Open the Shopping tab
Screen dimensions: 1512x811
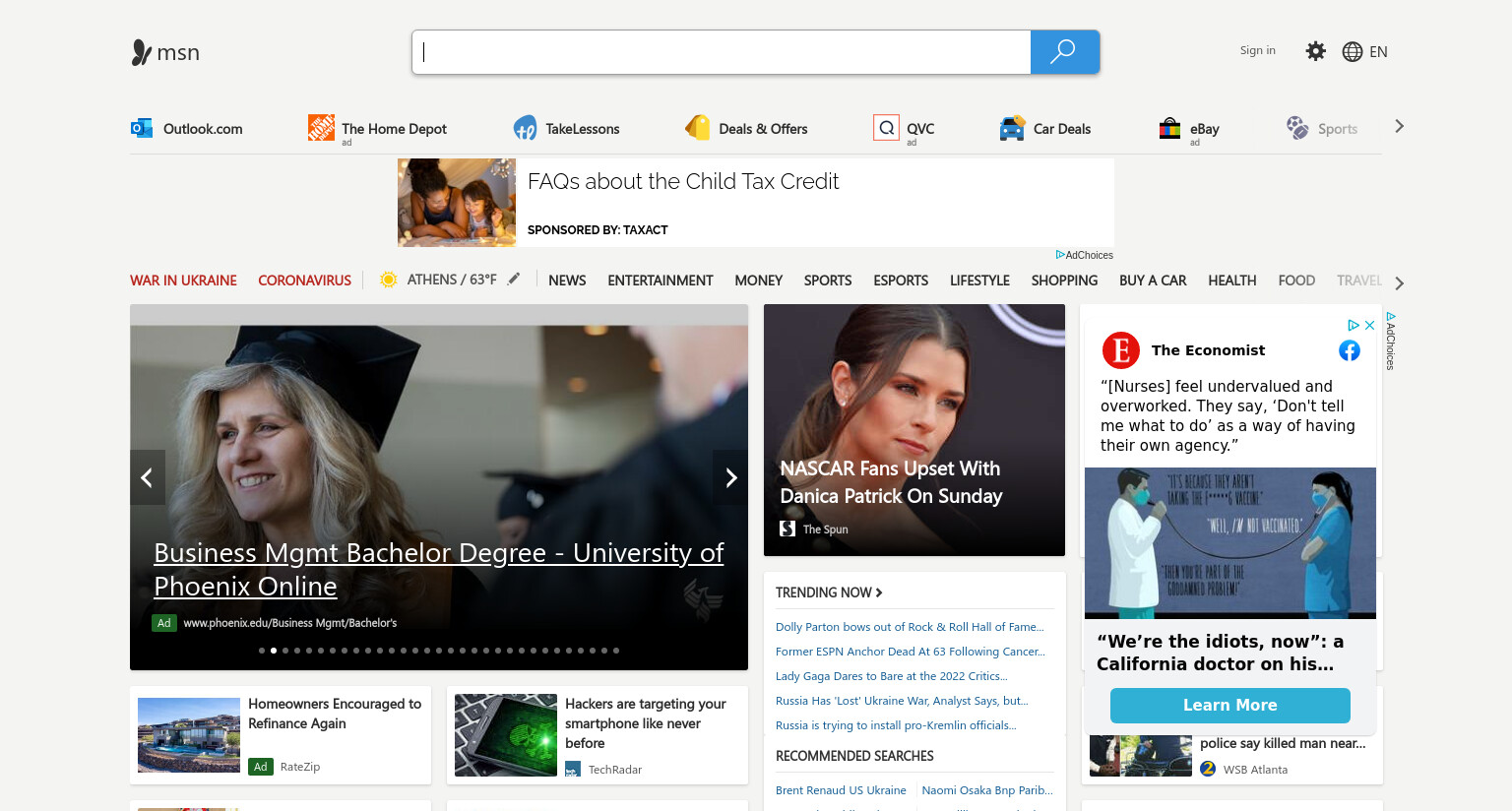click(1064, 281)
